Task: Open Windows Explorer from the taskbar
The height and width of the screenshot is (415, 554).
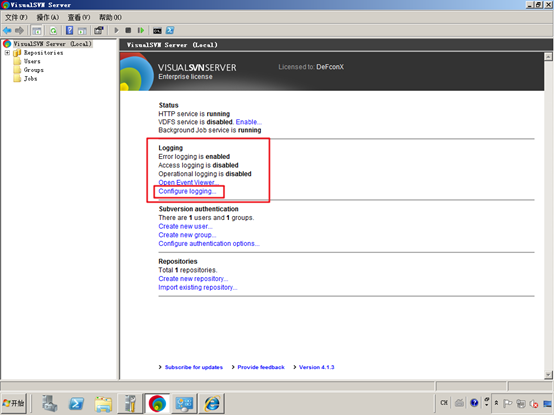Action: point(103,403)
